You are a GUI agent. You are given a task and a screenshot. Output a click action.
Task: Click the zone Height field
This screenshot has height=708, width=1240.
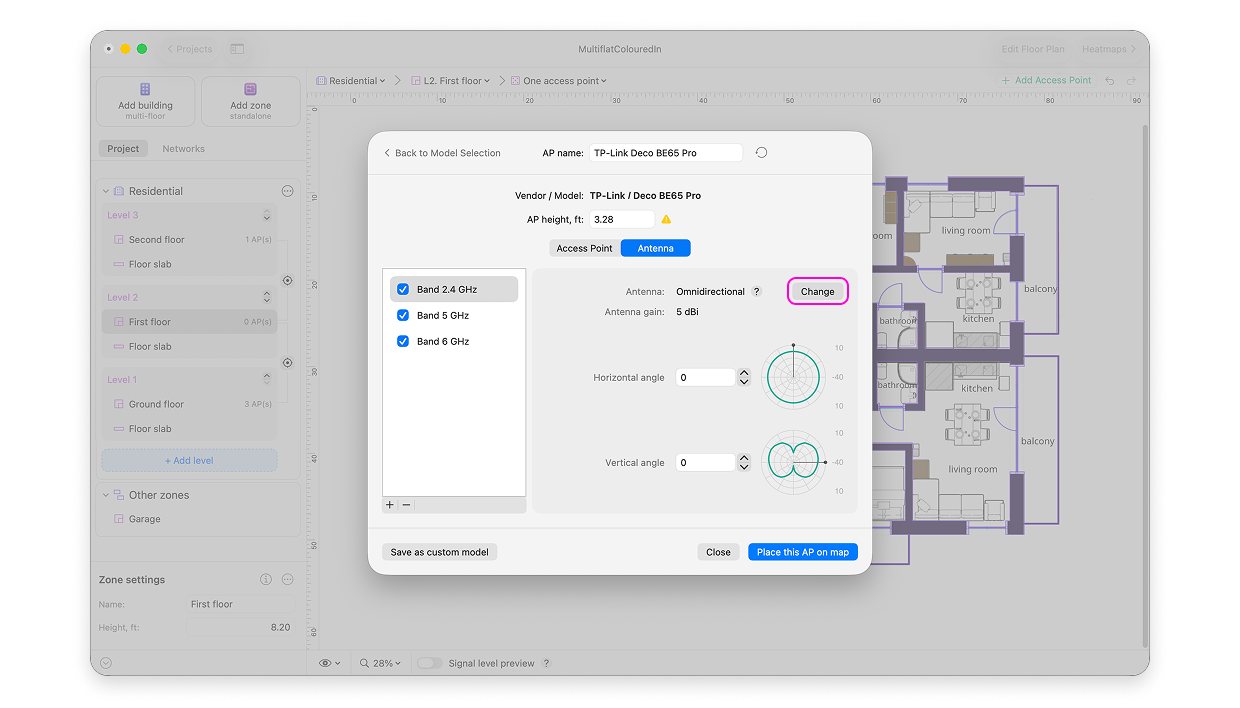(240, 628)
